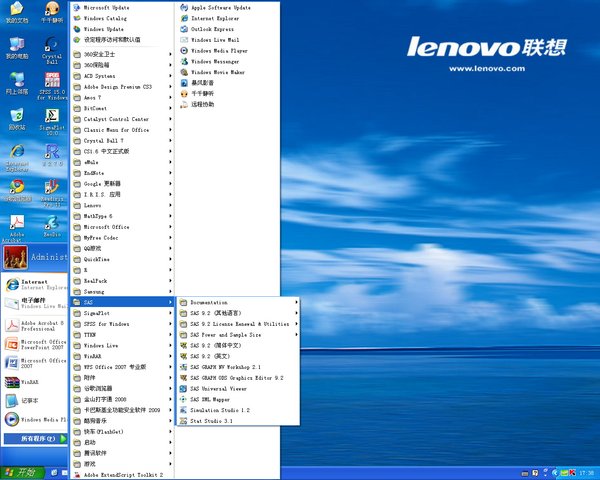
Task: Launch Internet Explorer from programs list
Action: point(227,18)
